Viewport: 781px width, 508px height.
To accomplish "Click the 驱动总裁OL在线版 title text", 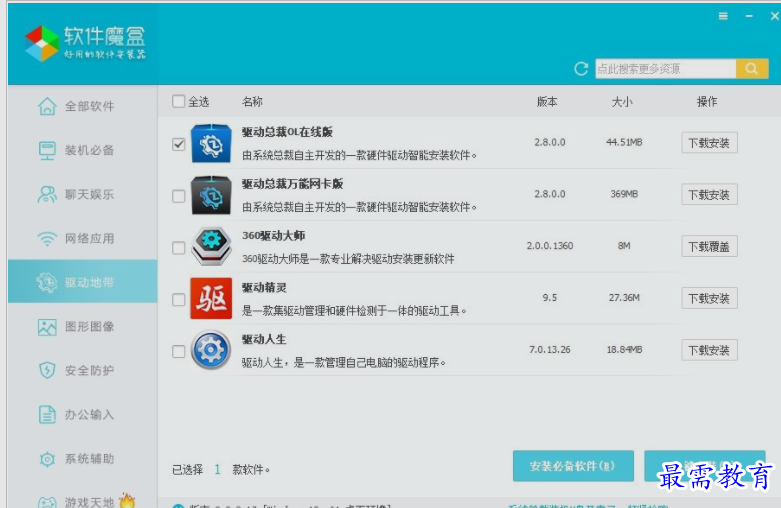I will 287,132.
